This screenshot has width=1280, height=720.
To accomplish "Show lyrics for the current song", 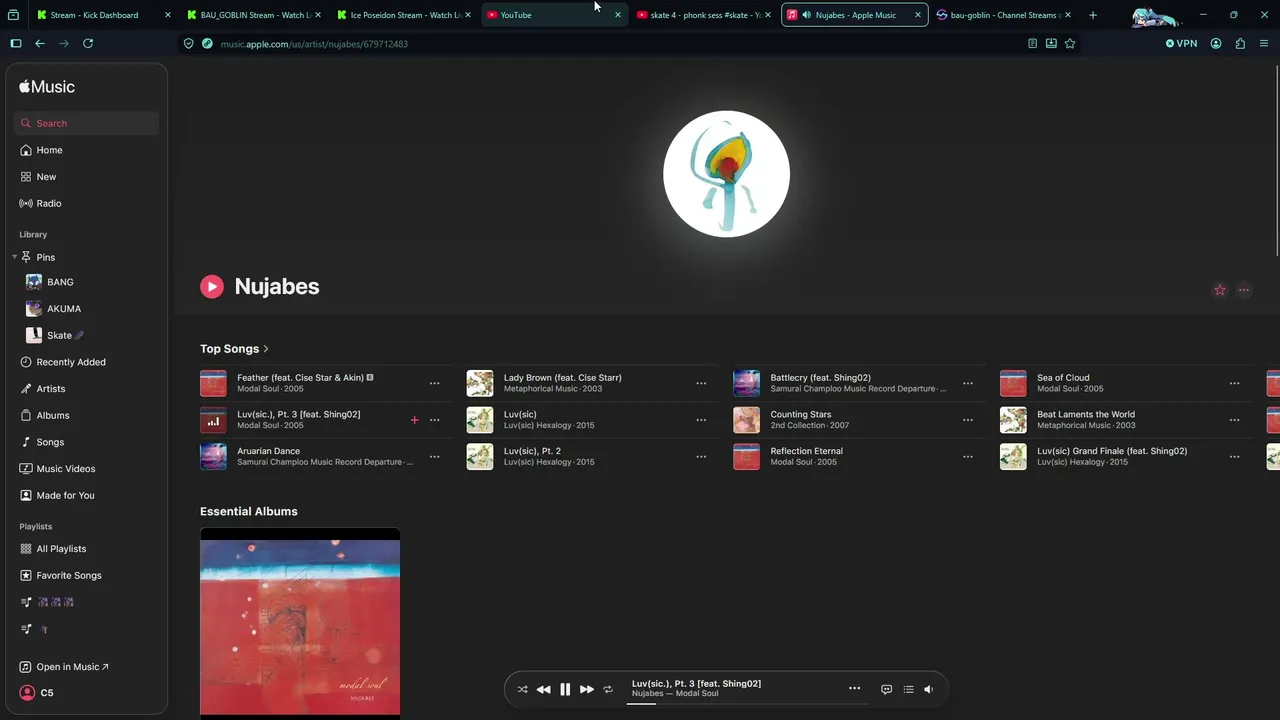I will pyautogui.click(x=886, y=689).
